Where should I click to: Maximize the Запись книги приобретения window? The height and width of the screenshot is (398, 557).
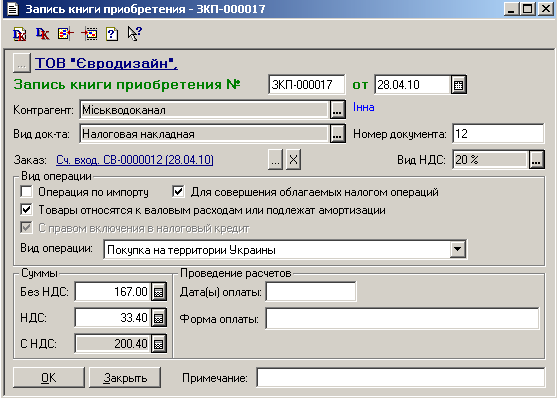pos(528,9)
